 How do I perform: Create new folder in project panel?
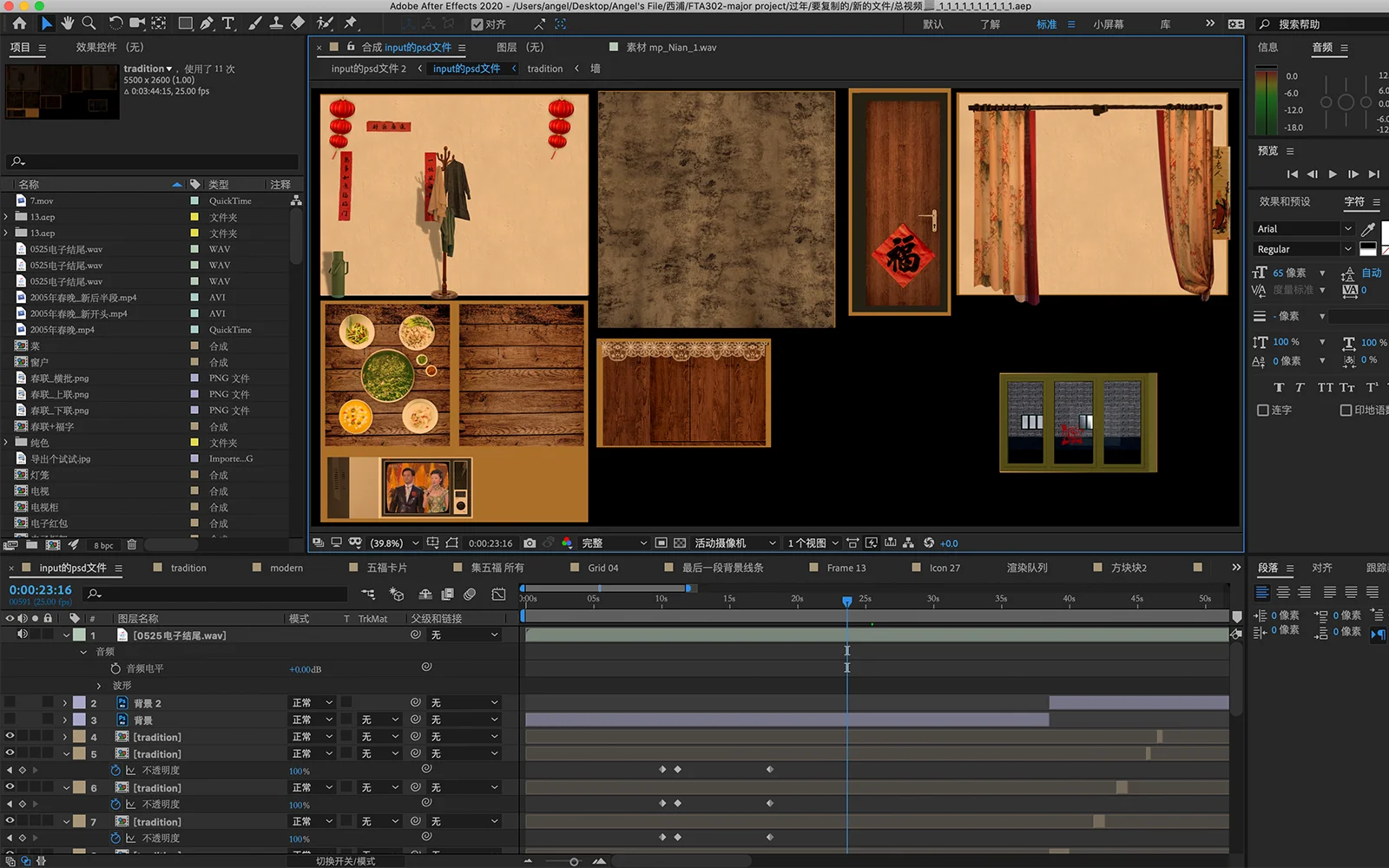tap(32, 545)
